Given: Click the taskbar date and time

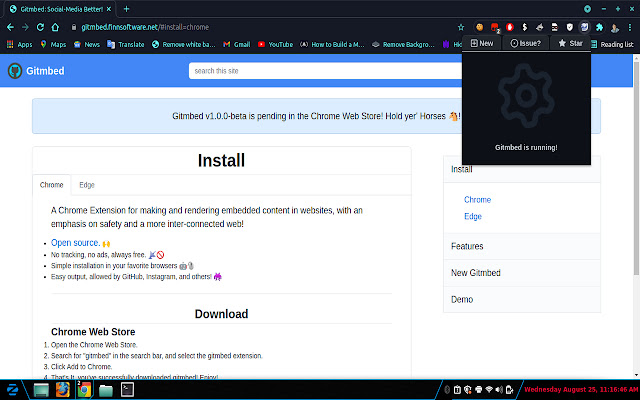Looking at the screenshot, I should pyautogui.click(x=581, y=389).
